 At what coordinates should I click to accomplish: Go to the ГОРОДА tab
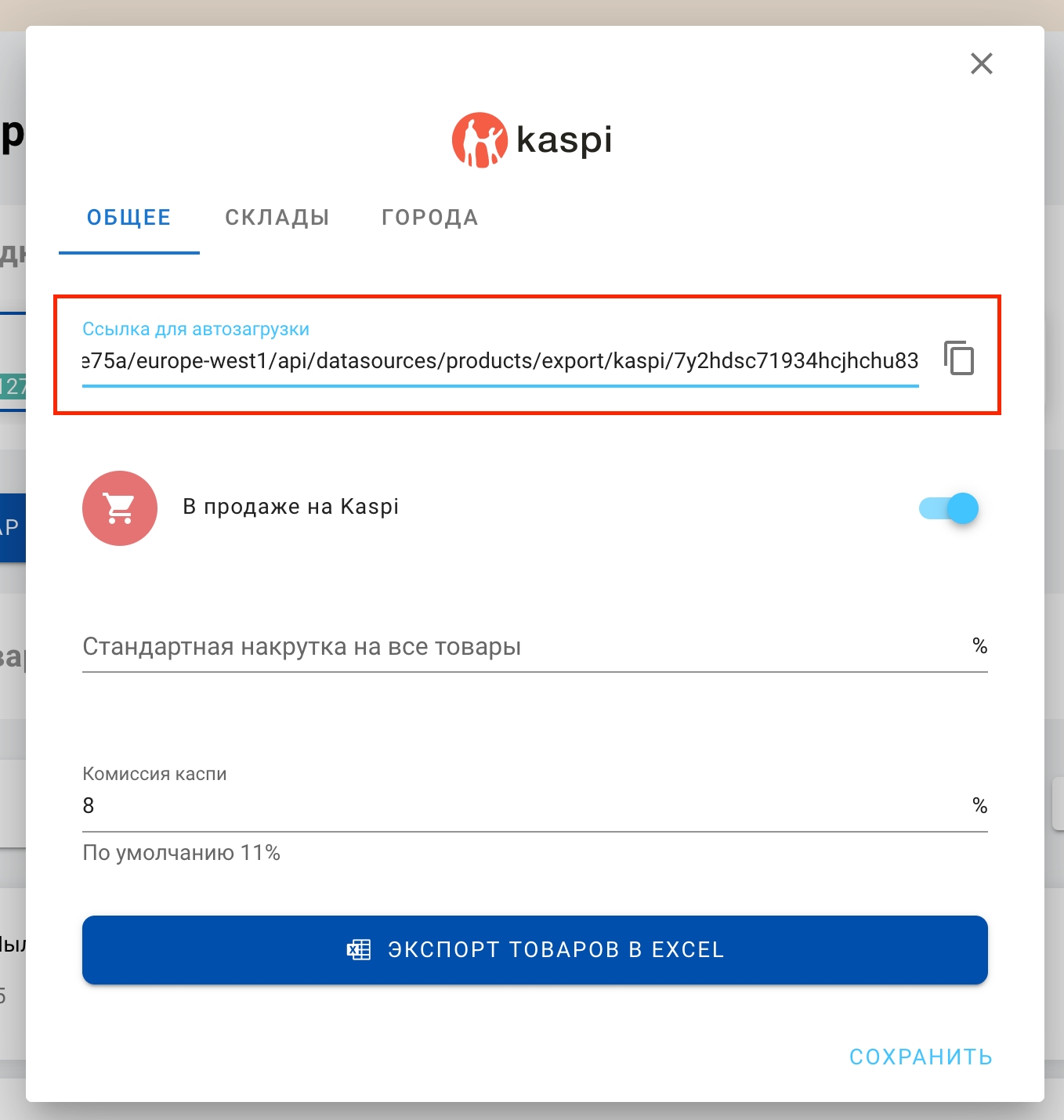coord(430,218)
